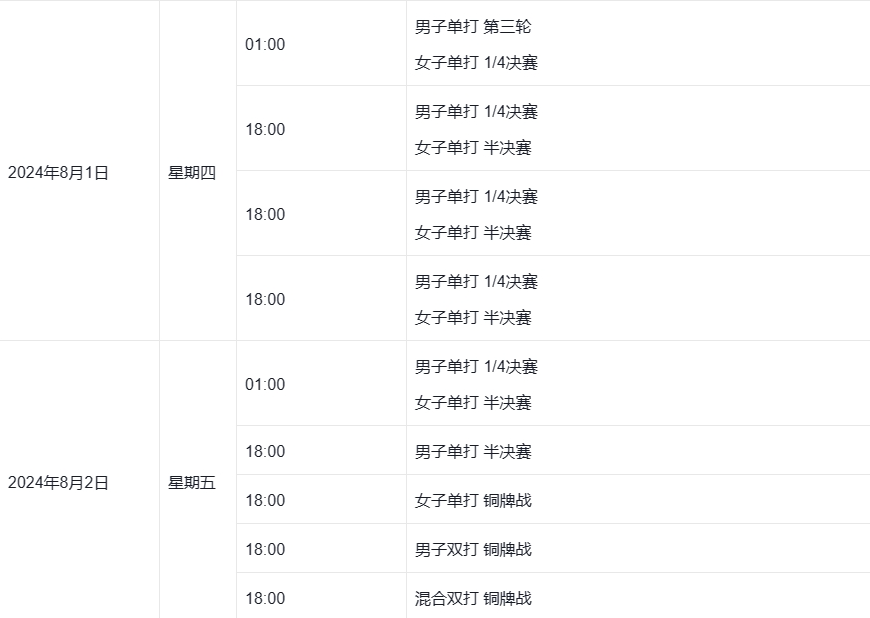
Task: Click the 18:00 time beside 男子单打 半决赛
Action: (265, 451)
